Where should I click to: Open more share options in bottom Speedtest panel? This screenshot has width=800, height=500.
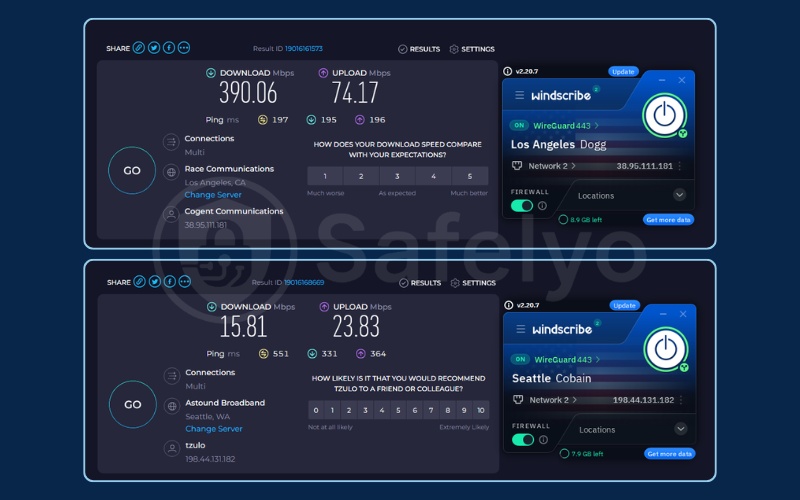point(185,282)
